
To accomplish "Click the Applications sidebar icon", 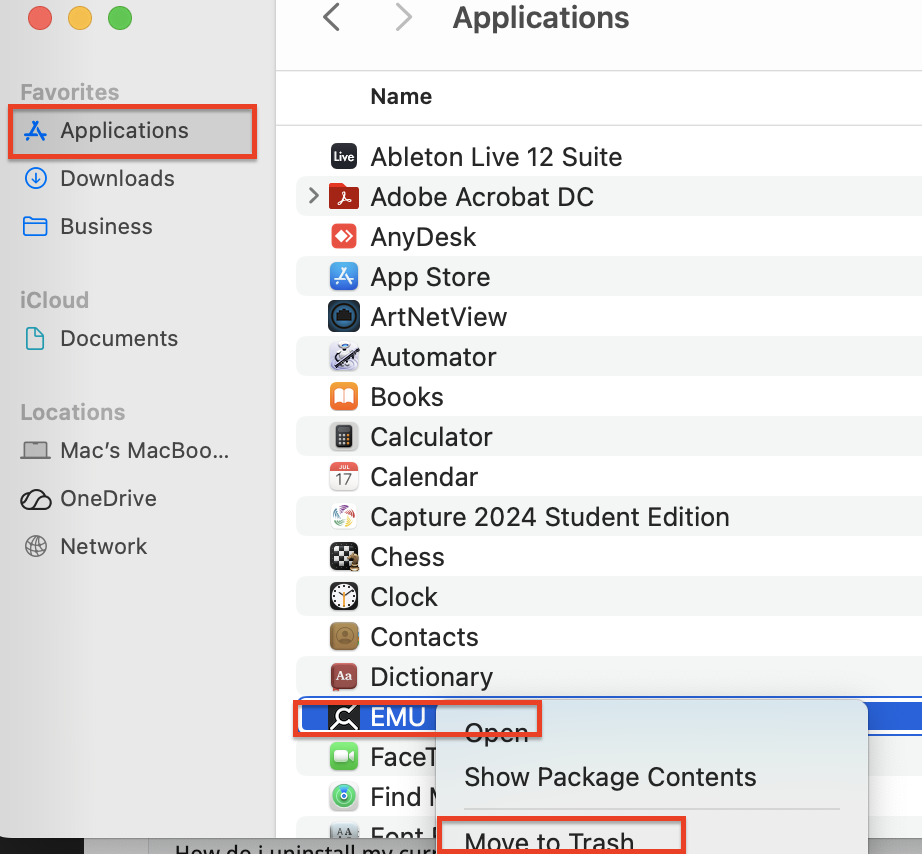I will coord(35,131).
